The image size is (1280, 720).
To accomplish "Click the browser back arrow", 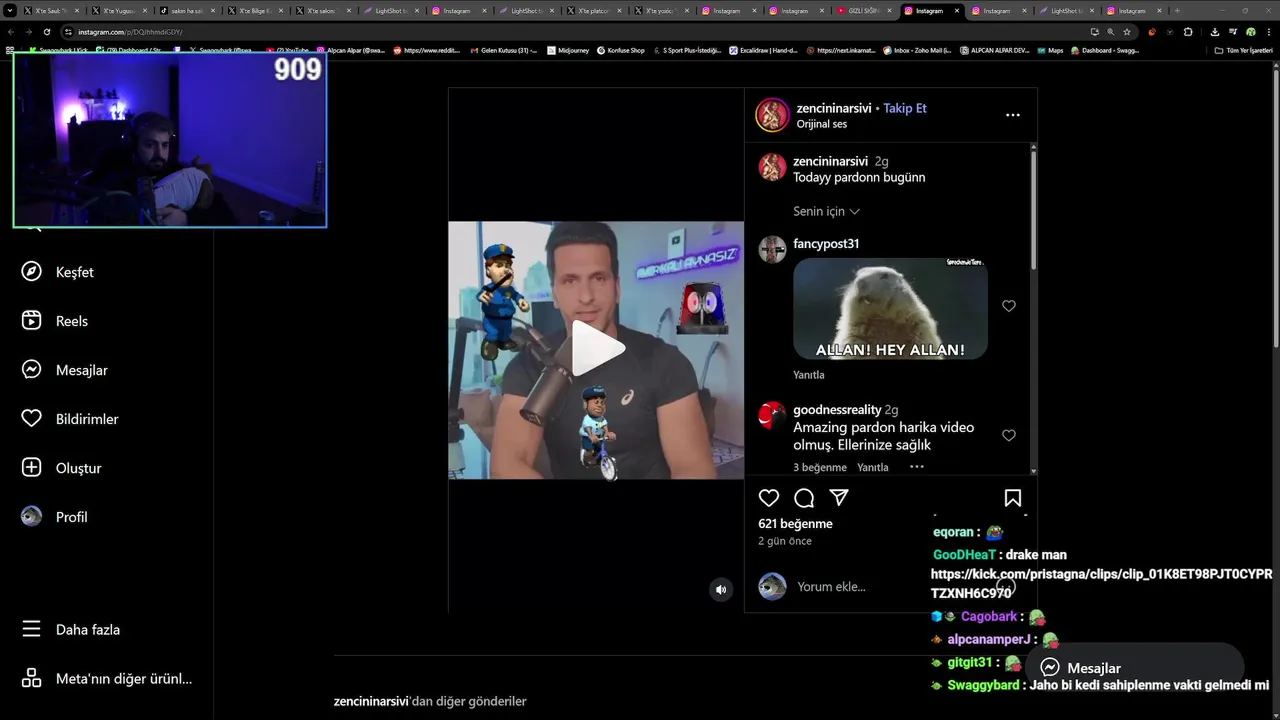I will click(12, 32).
